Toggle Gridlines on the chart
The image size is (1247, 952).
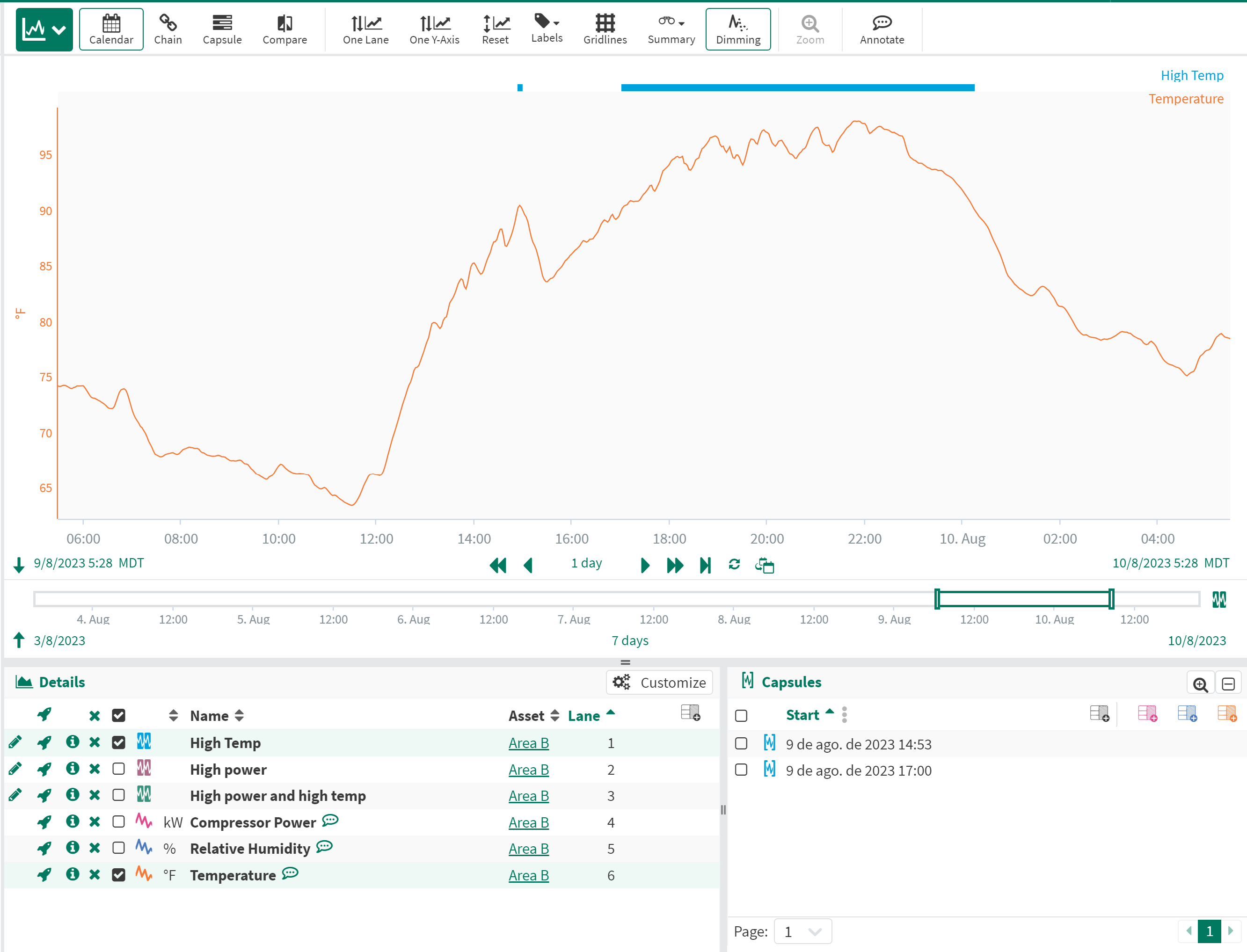click(x=605, y=29)
